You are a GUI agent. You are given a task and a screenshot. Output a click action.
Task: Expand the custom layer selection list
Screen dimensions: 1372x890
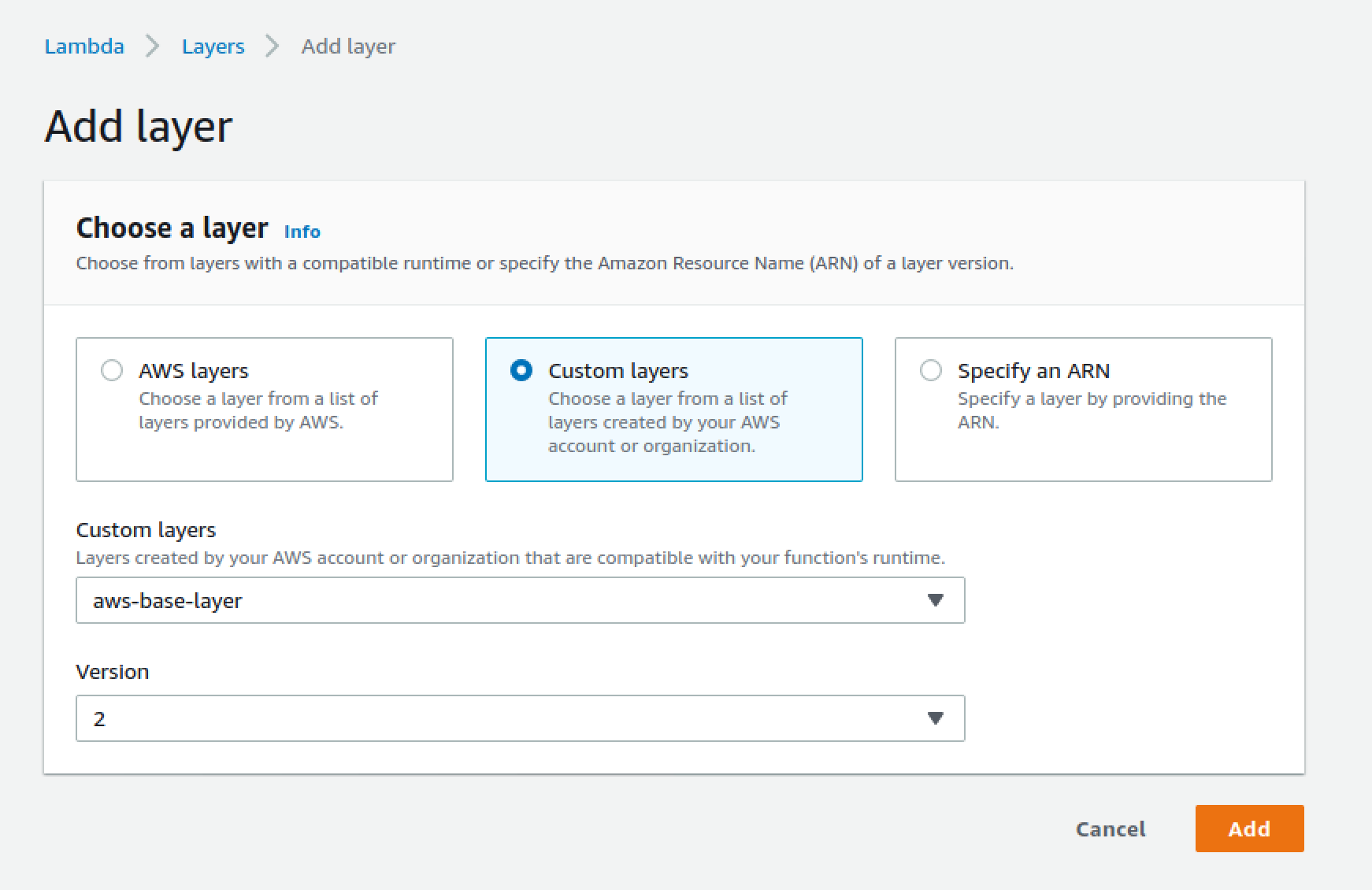click(x=936, y=600)
